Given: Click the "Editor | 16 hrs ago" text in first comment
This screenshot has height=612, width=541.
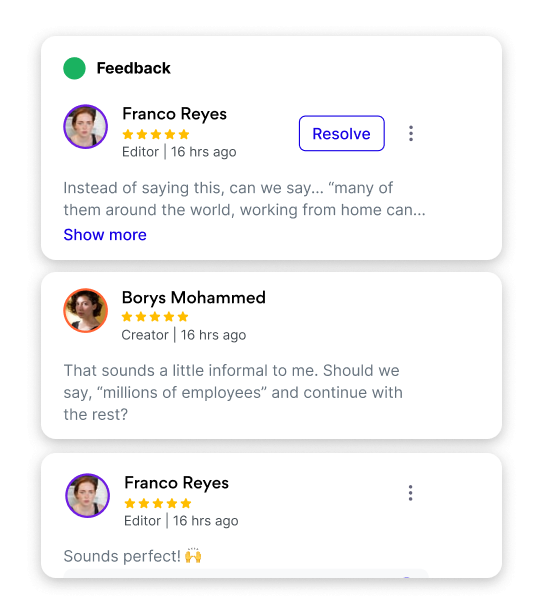Looking at the screenshot, I should [179, 152].
